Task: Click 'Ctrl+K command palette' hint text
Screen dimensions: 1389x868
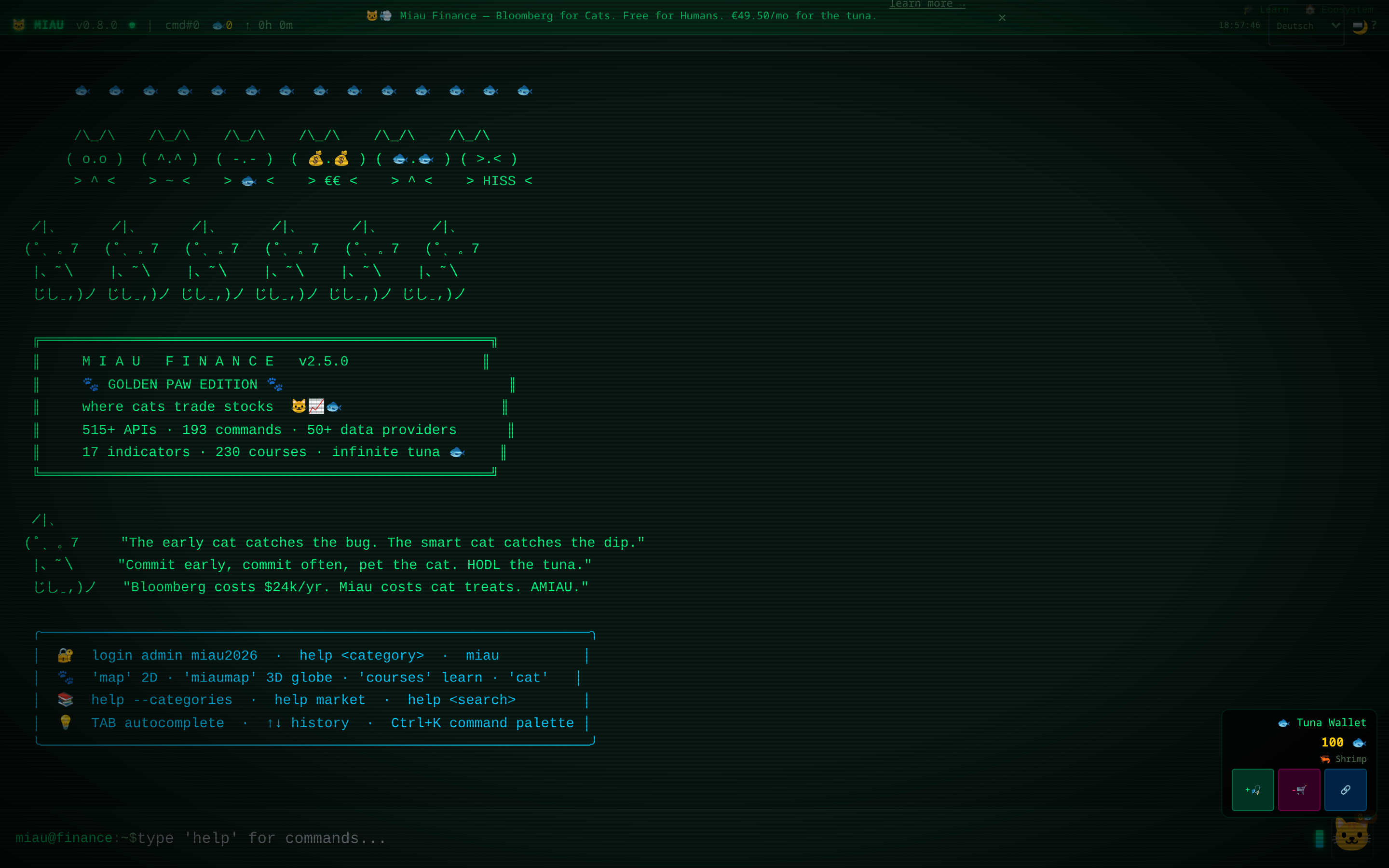Action: [x=483, y=723]
